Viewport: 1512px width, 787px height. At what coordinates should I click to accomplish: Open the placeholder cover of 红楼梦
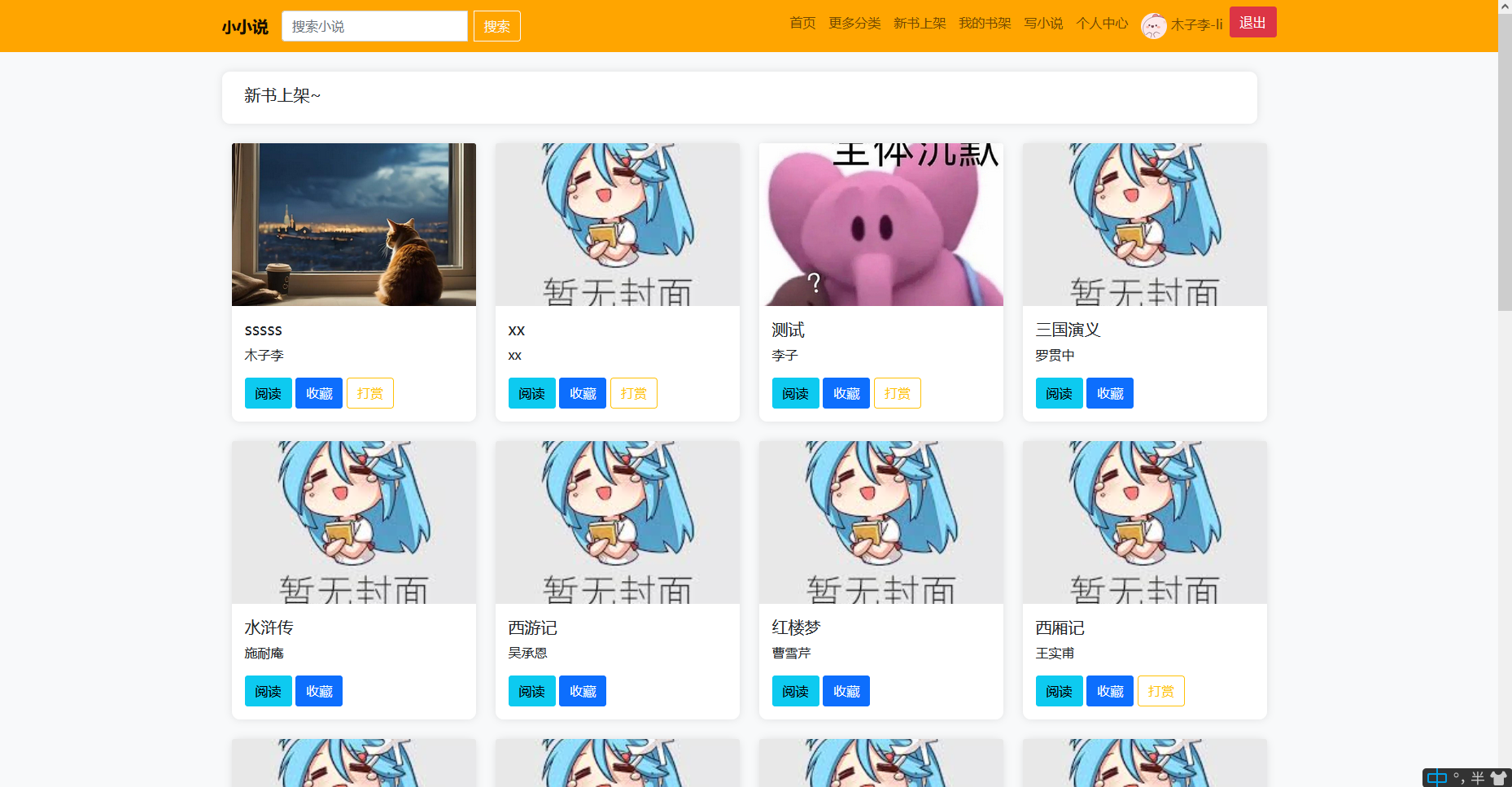pyautogui.click(x=881, y=522)
